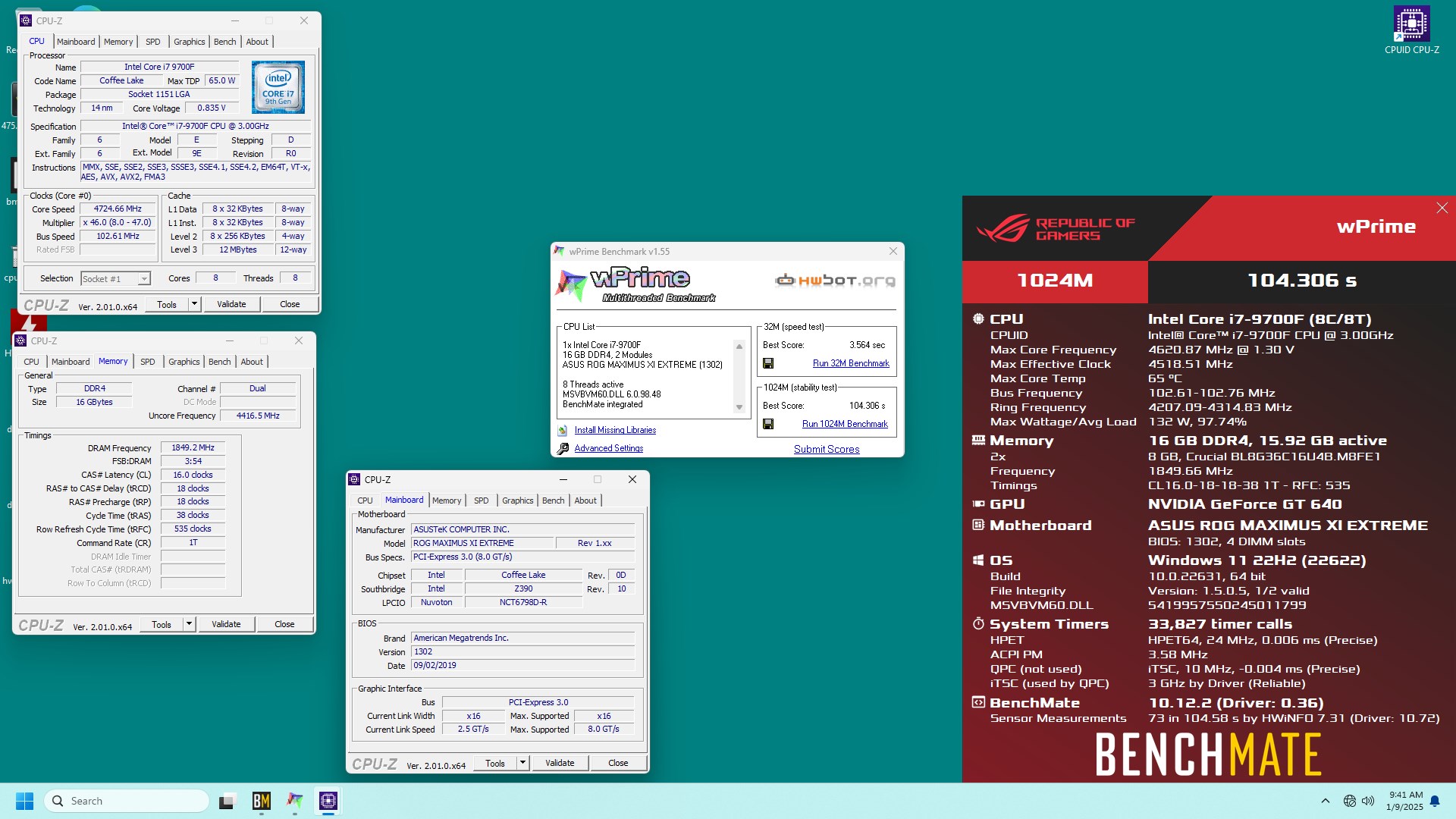Image resolution: width=1456 pixels, height=819 pixels.
Task: Open Tools dropdown arrow in Mainboard window
Action: pos(522,763)
